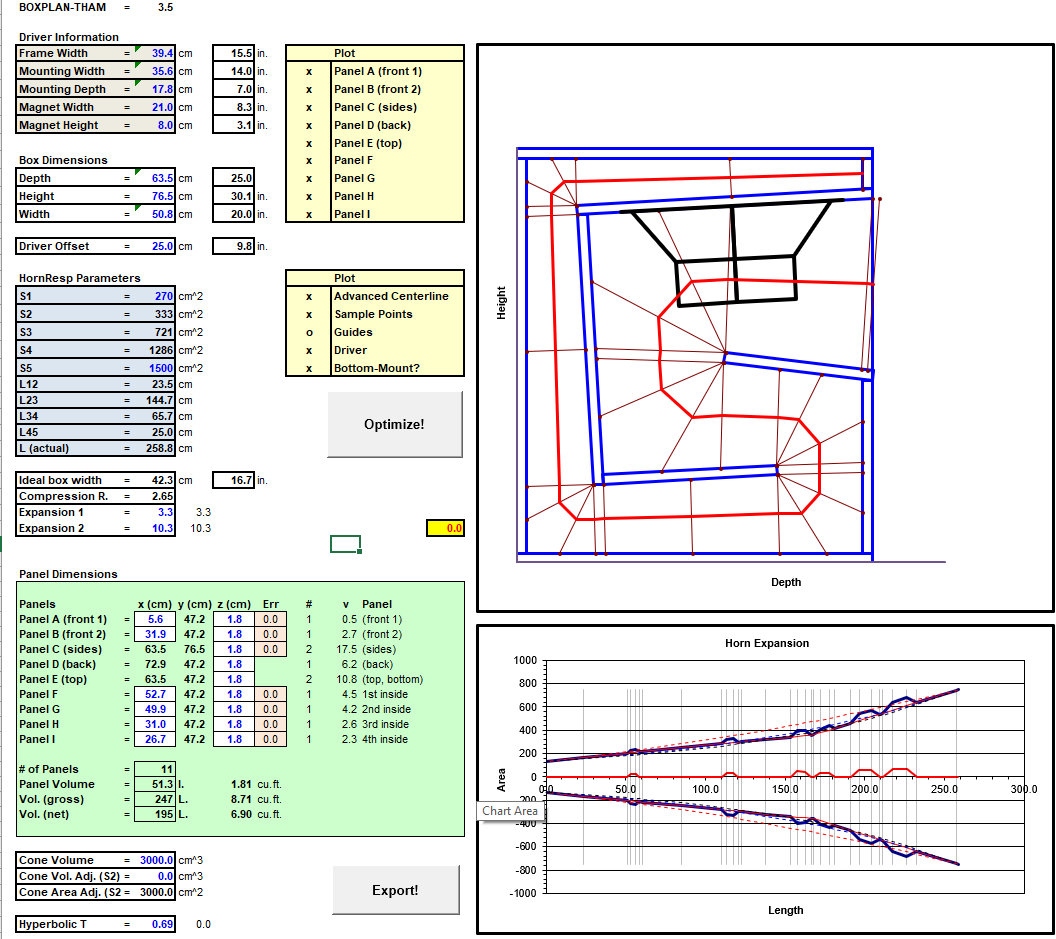Click Frame Width inches value 15.5
1056x939 pixels.
click(x=234, y=53)
